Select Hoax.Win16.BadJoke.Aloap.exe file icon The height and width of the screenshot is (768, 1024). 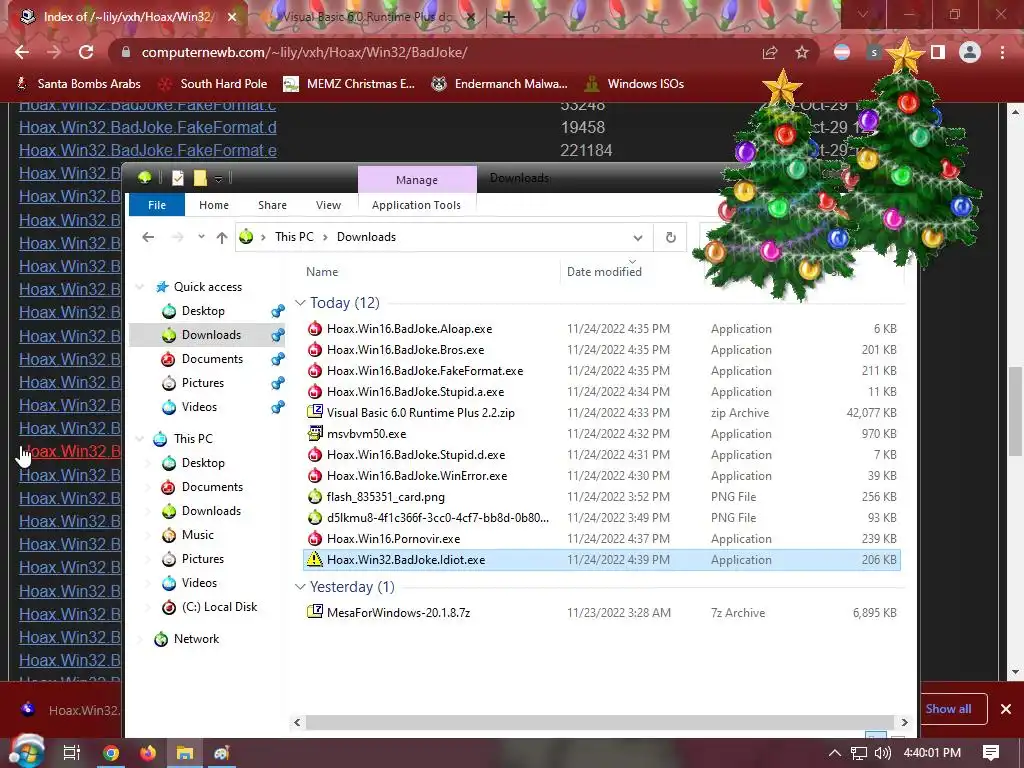[315, 328]
